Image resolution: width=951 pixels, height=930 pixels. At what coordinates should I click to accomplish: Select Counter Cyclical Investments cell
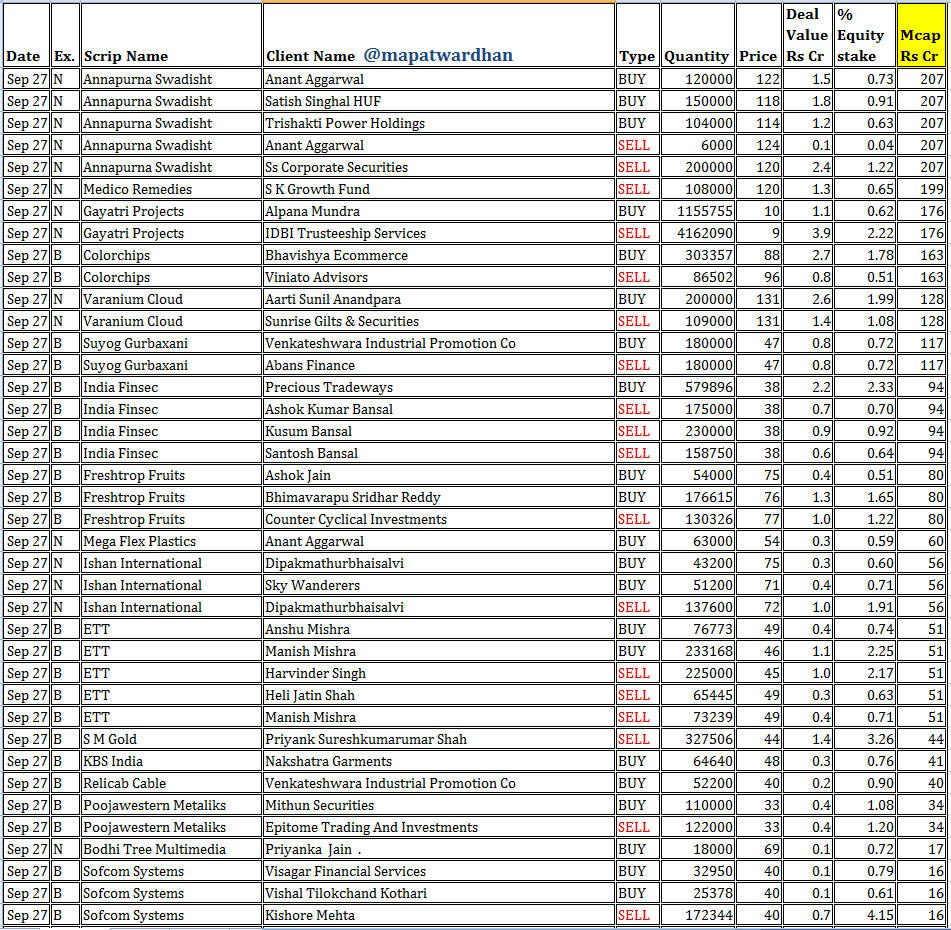pyautogui.click(x=439, y=519)
